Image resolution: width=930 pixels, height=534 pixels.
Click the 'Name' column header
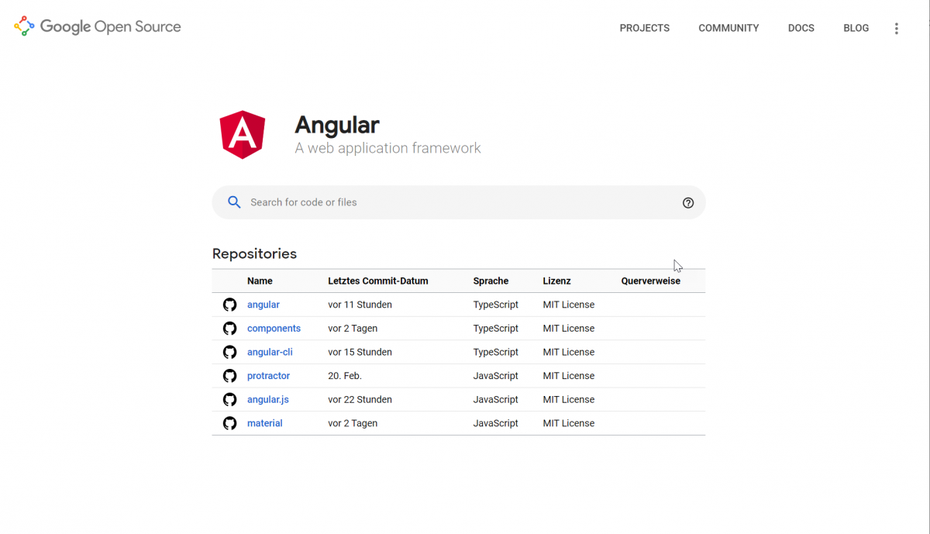pyautogui.click(x=260, y=281)
